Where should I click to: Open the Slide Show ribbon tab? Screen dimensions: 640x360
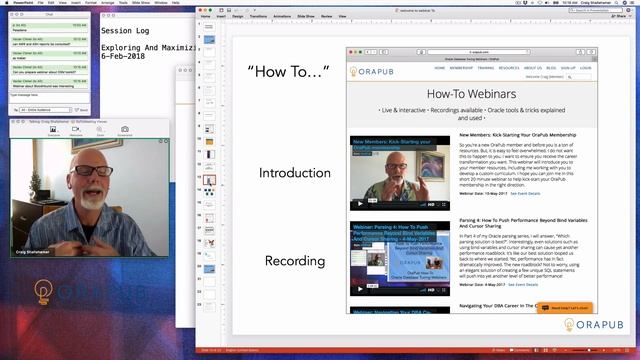[306, 16]
